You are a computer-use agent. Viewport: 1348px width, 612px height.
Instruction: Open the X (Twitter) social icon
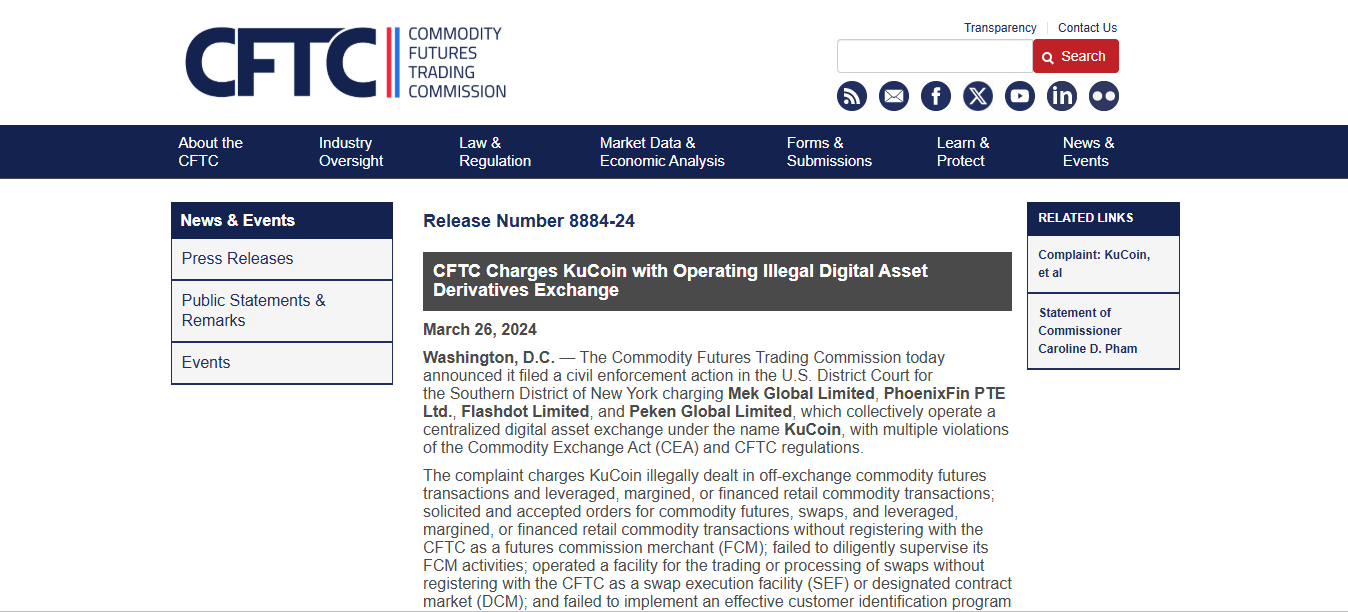point(978,96)
